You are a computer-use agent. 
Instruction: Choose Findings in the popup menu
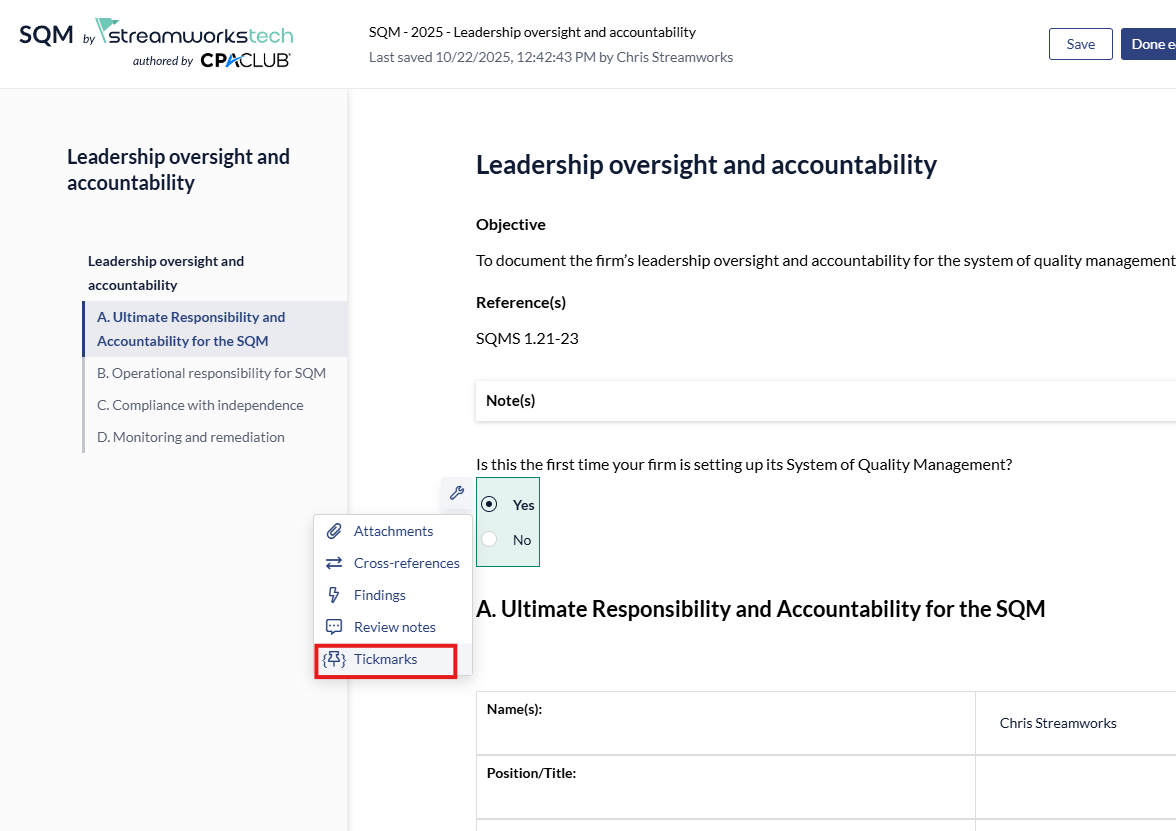pos(379,595)
